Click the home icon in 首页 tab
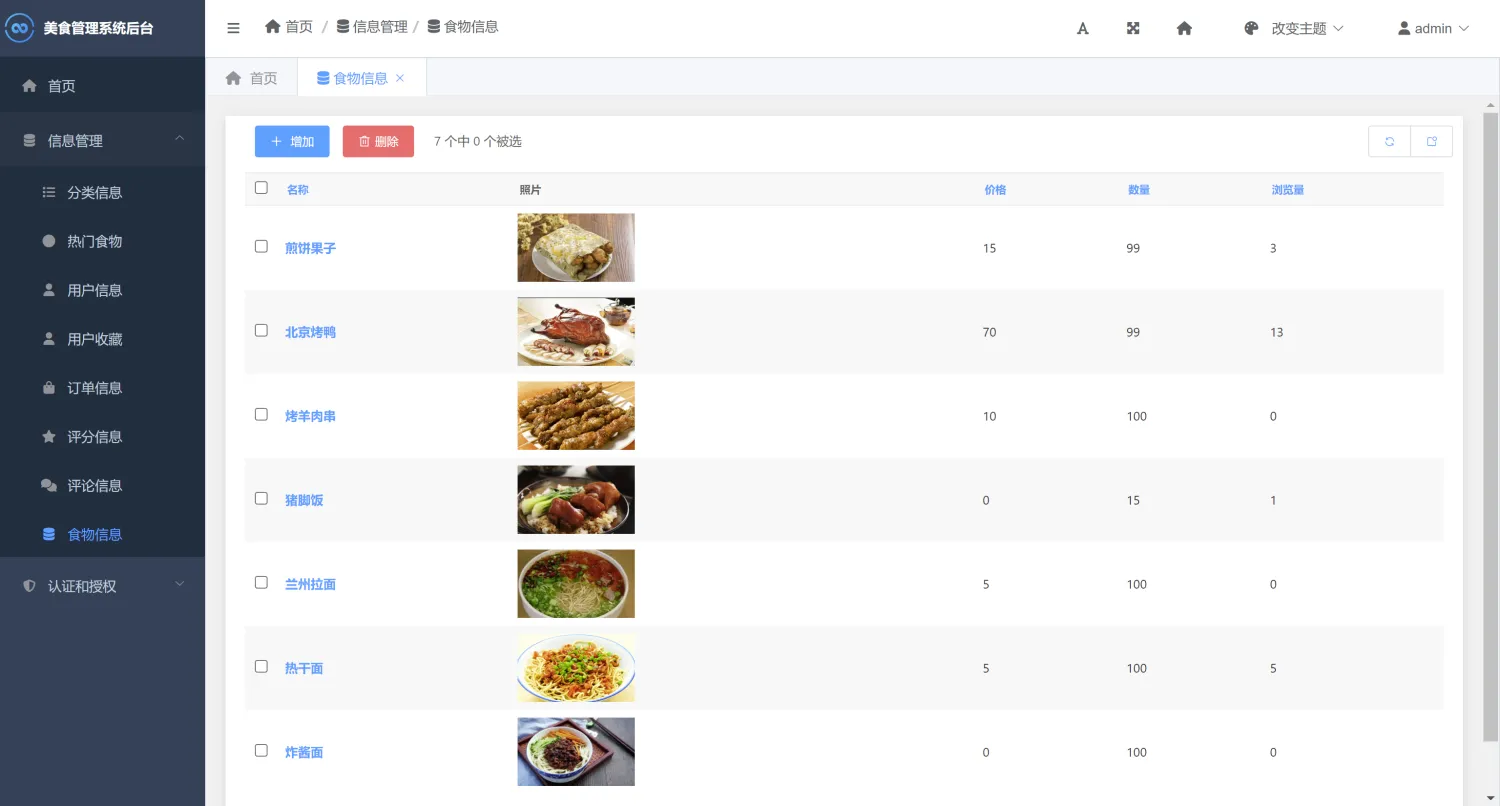 [234, 78]
